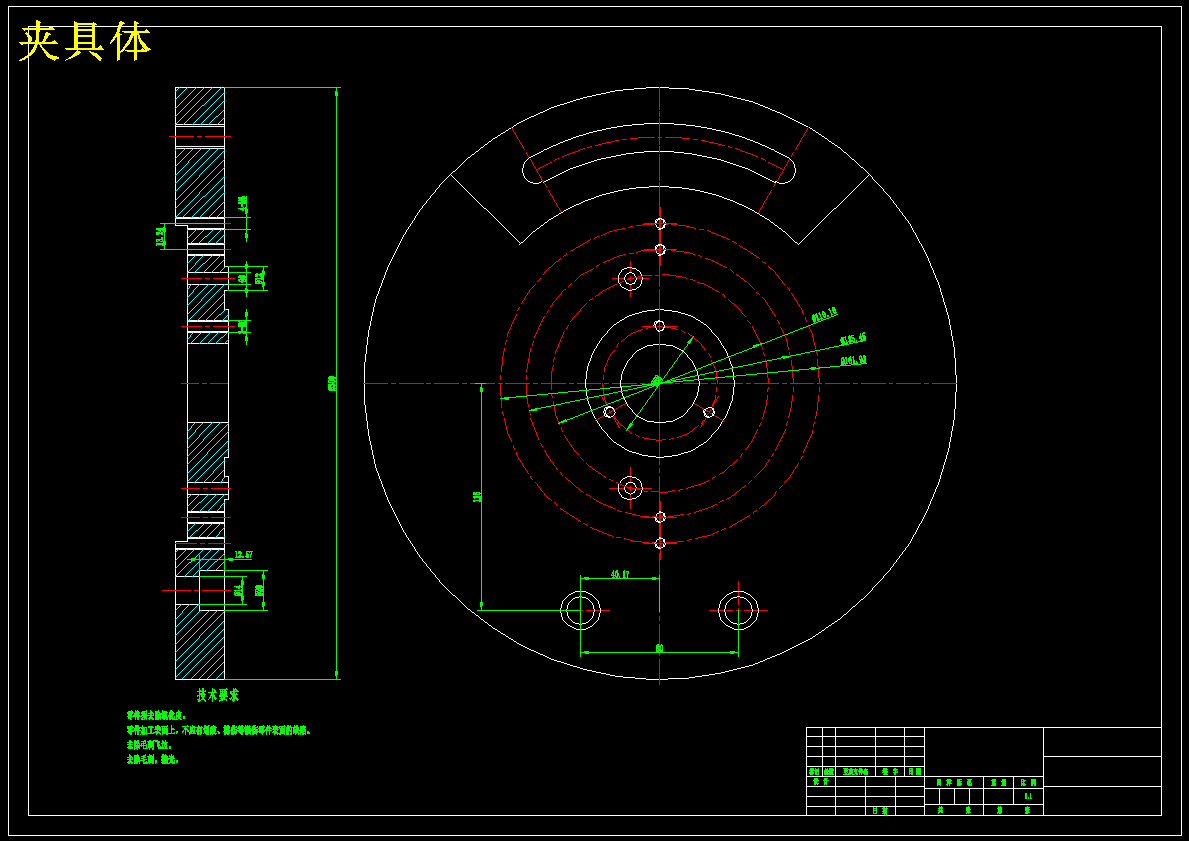Click the 比例 cell in the title block
This screenshot has width=1189, height=841.
point(1028,783)
